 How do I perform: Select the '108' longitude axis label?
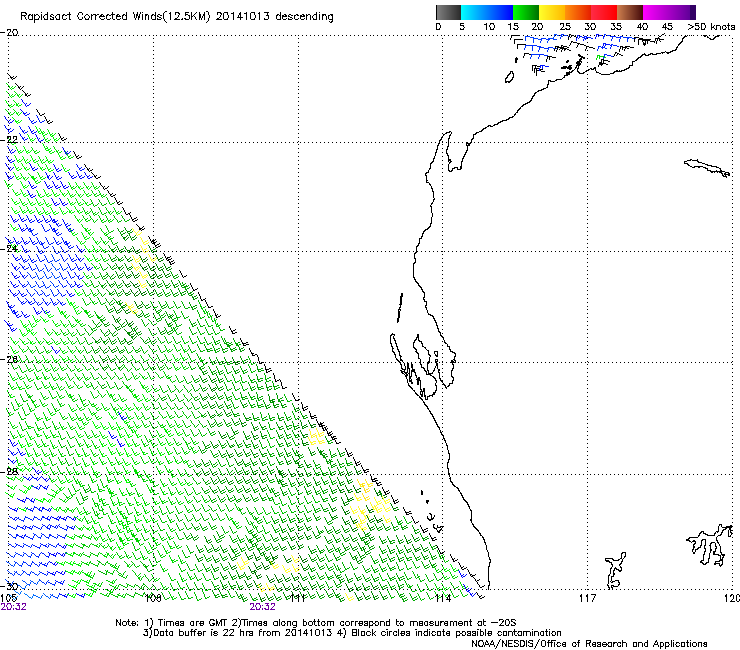click(x=153, y=598)
